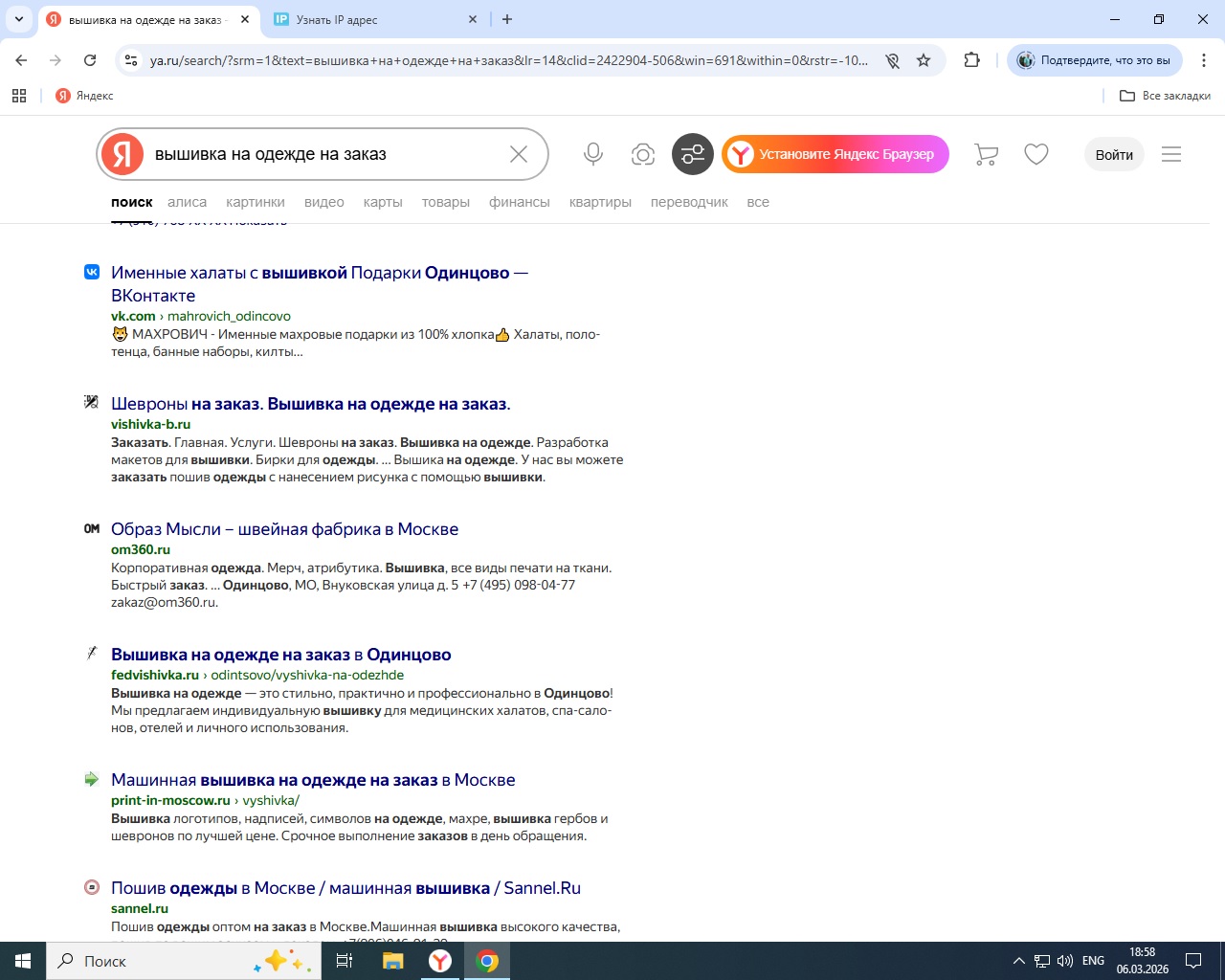Click 'Войти' login button
The height and width of the screenshot is (980, 1225).
click(1114, 154)
